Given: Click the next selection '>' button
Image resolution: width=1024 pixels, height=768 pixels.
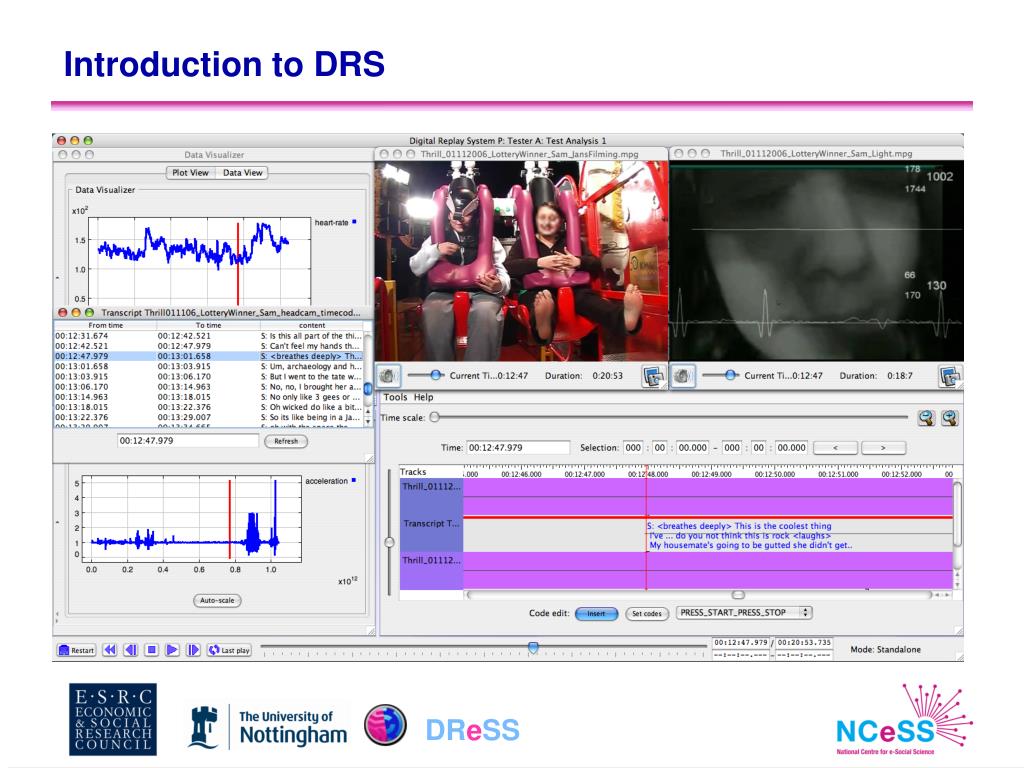Looking at the screenshot, I should pos(883,448).
